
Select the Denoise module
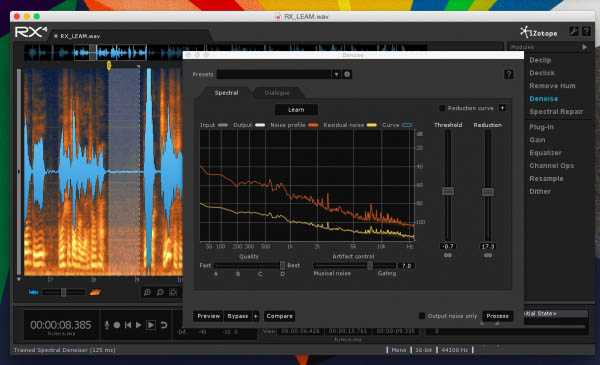click(543, 99)
